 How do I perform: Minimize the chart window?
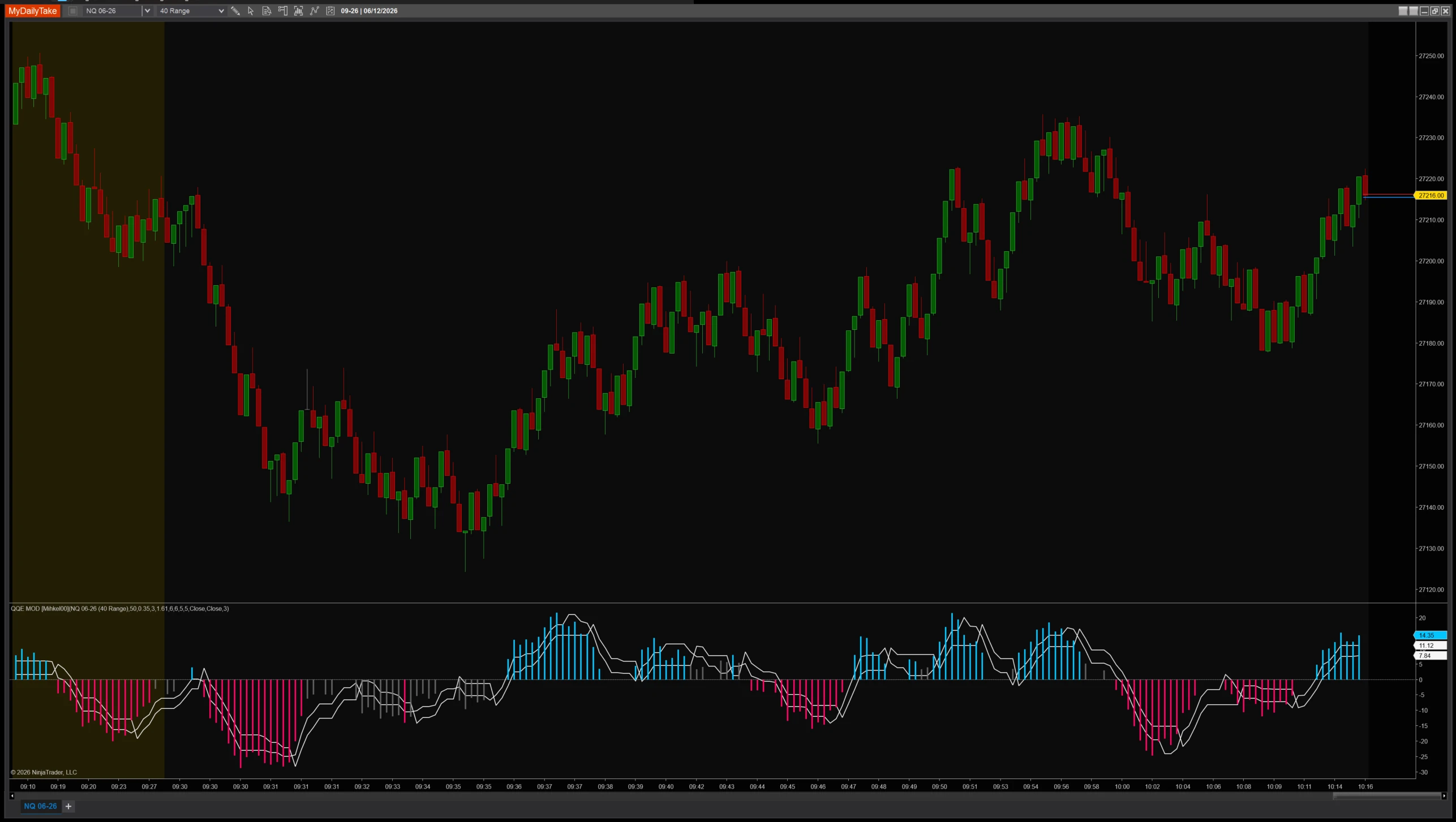click(1424, 11)
